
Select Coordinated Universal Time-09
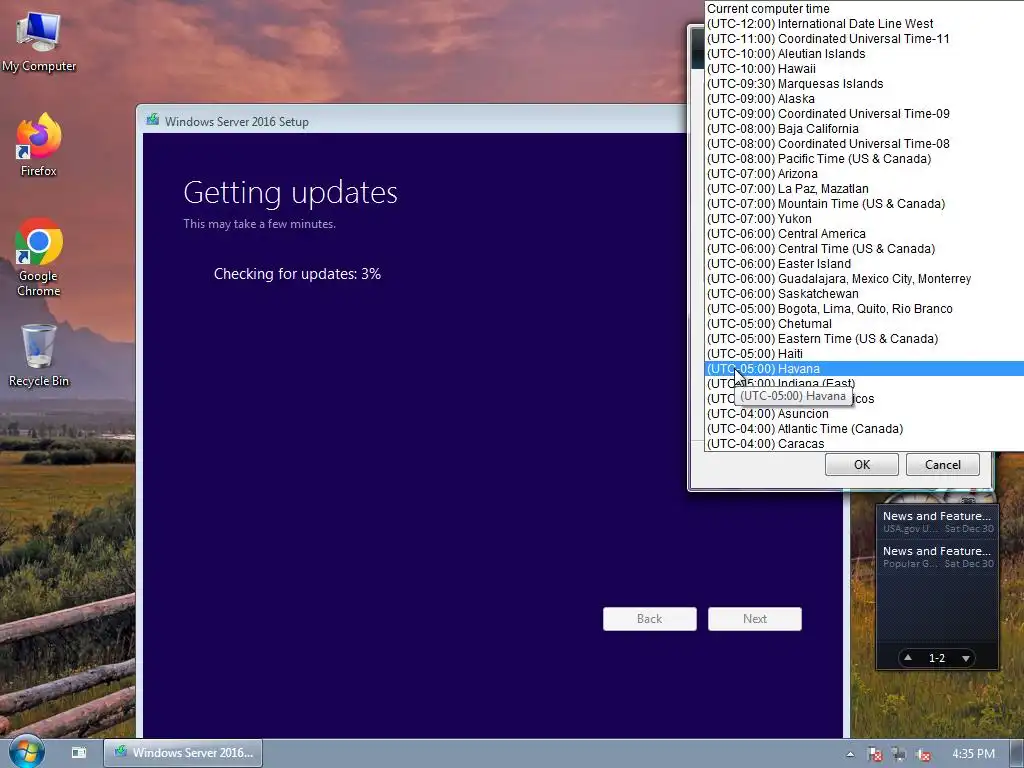click(865, 114)
